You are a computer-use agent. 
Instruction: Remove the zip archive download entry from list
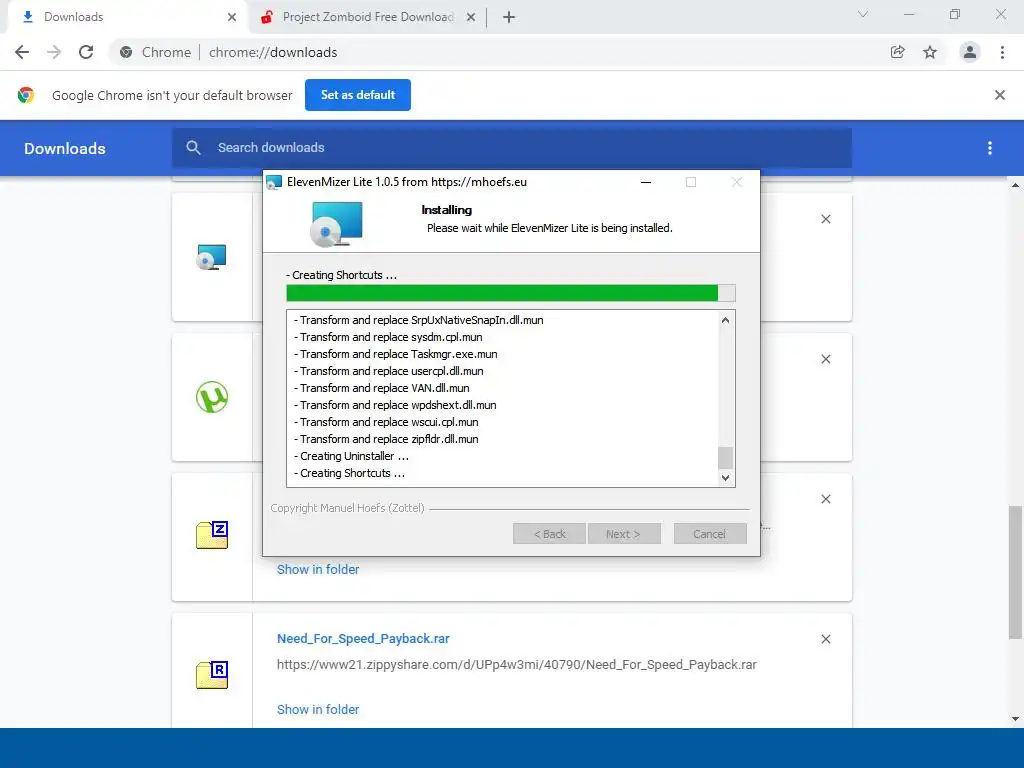(826, 499)
